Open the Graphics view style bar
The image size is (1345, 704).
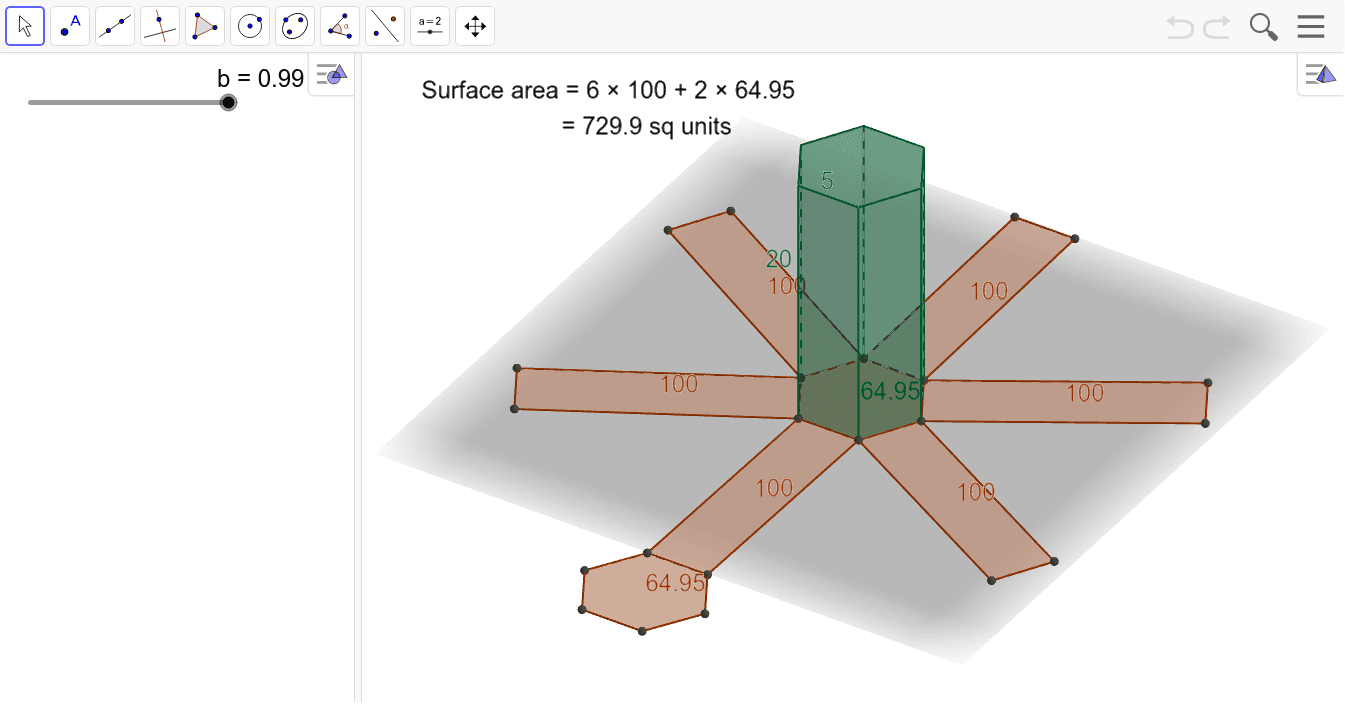click(330, 74)
